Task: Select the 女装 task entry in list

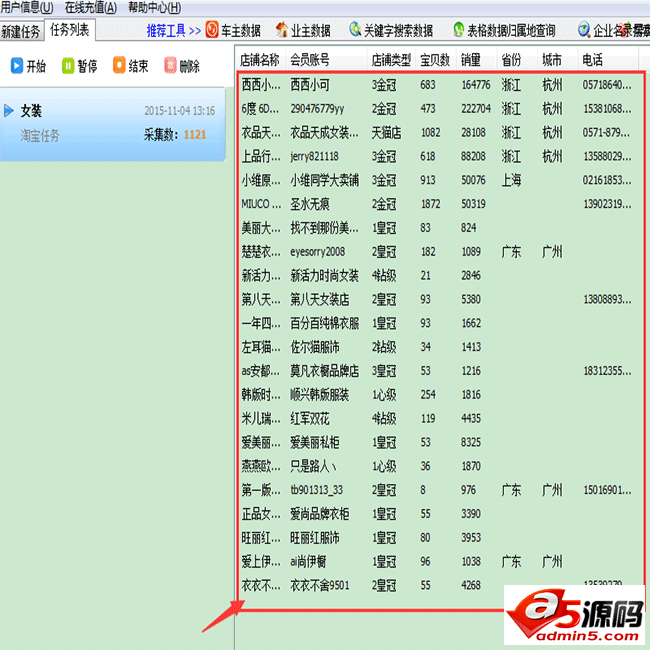Action: 113,124
